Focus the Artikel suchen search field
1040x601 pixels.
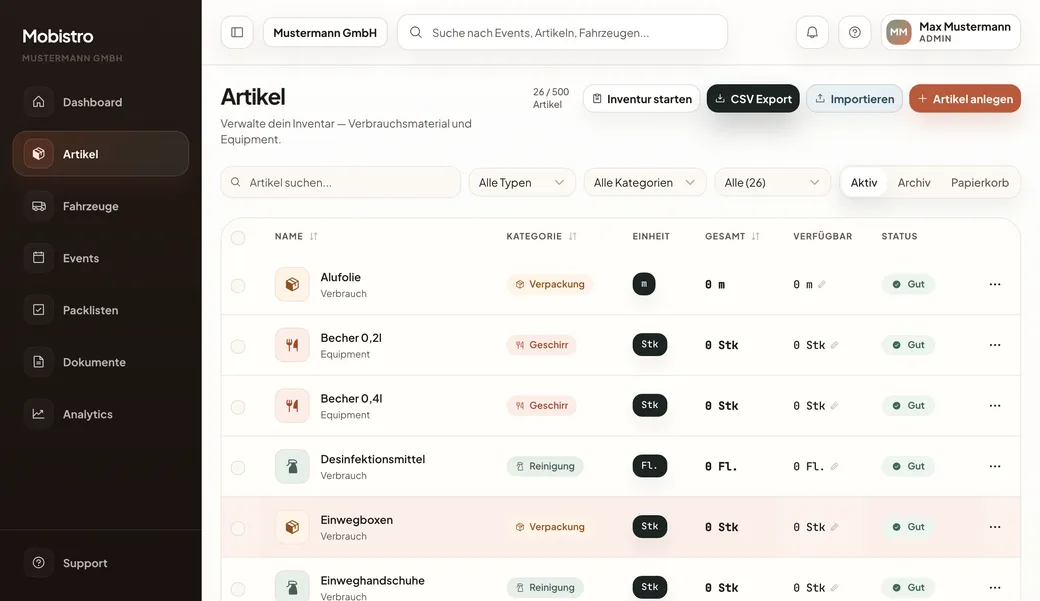click(341, 182)
